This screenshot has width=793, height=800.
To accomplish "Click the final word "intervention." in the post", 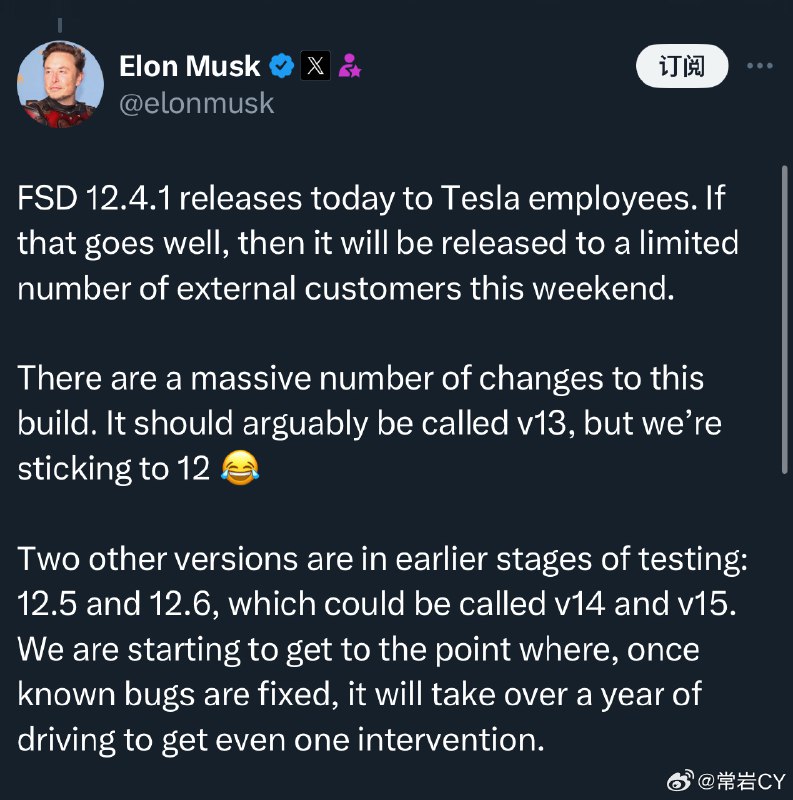I will coord(451,740).
